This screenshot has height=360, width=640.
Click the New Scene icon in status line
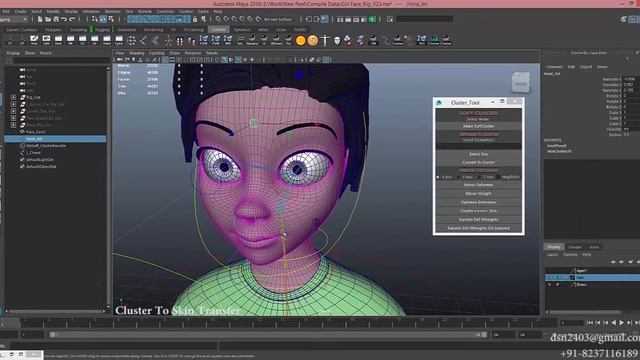(40, 19)
